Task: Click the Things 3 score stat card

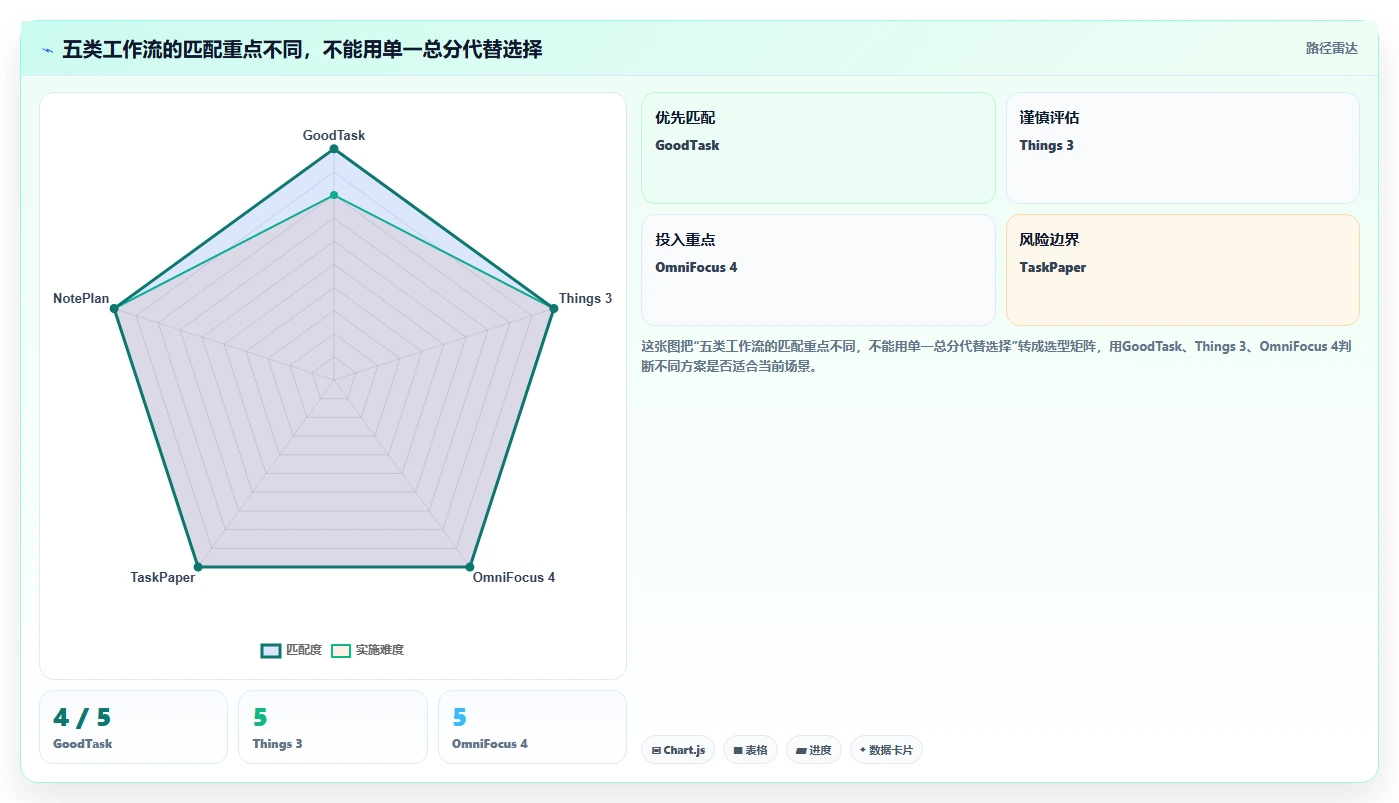Action: [333, 727]
